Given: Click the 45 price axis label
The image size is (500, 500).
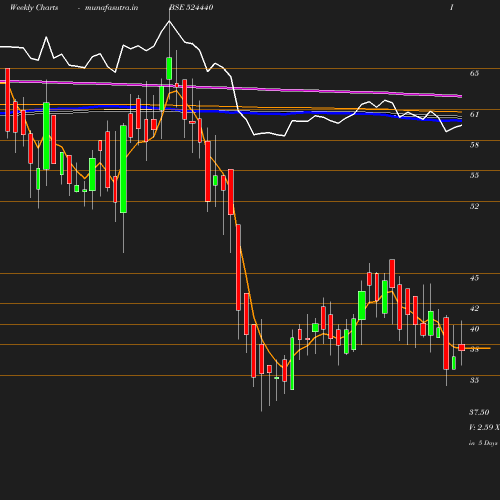Looking at the screenshot, I should click(x=474, y=278).
